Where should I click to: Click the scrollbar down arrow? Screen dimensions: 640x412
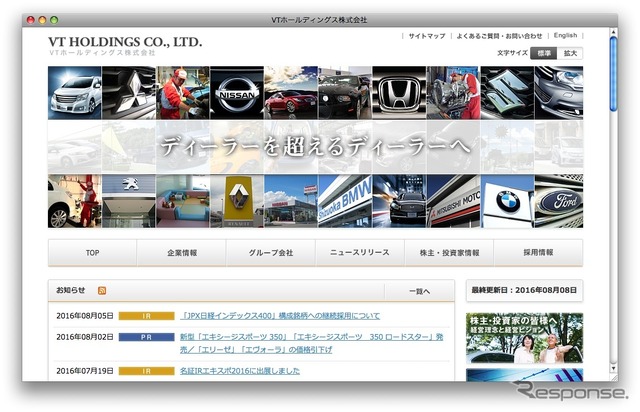point(613,368)
